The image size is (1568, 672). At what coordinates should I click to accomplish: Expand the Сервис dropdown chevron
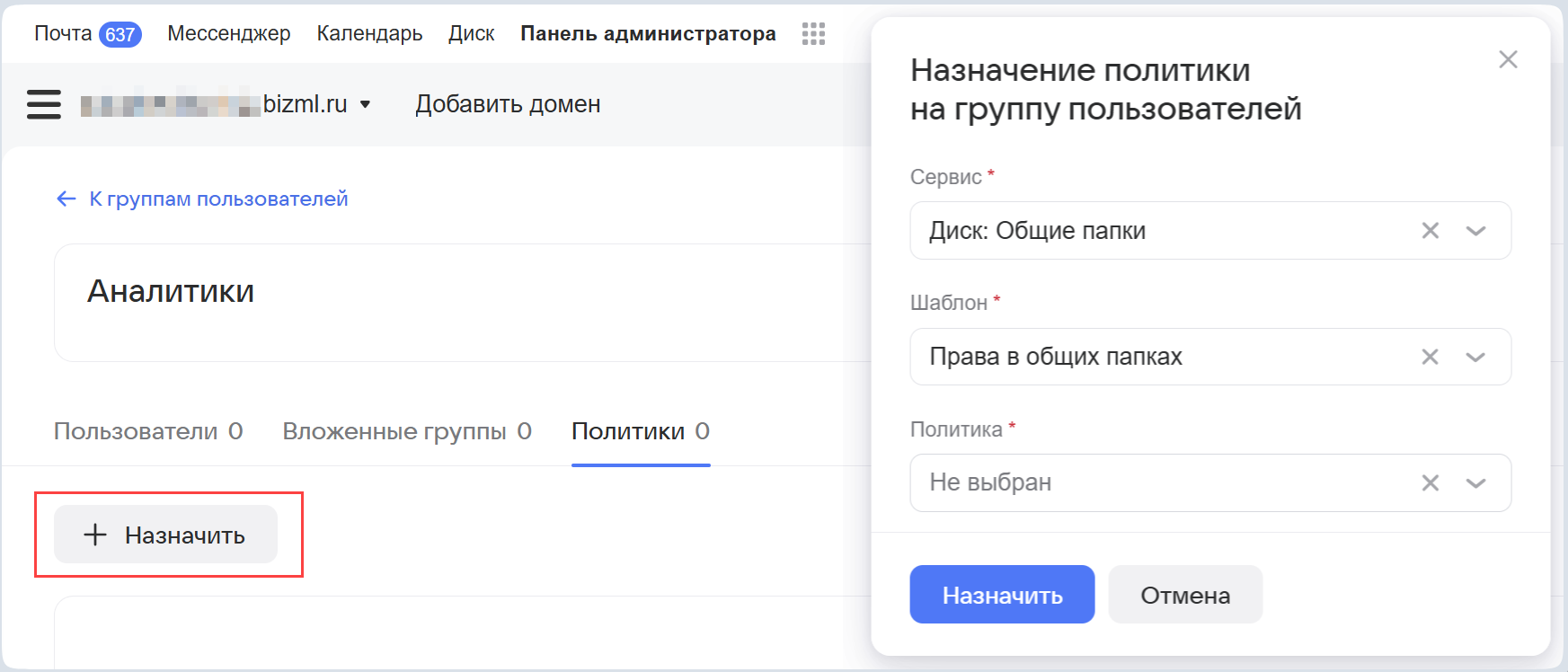tap(1475, 231)
